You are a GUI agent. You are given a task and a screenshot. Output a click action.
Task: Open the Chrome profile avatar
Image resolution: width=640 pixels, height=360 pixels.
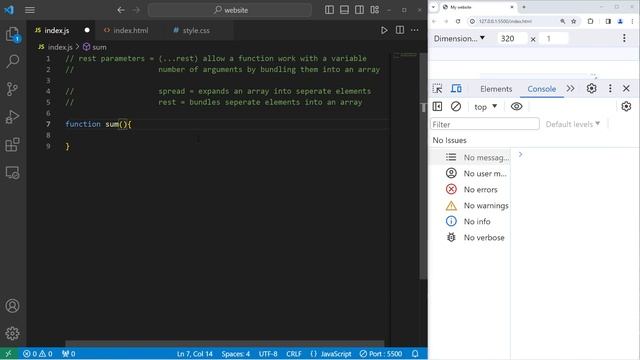coord(620,21)
